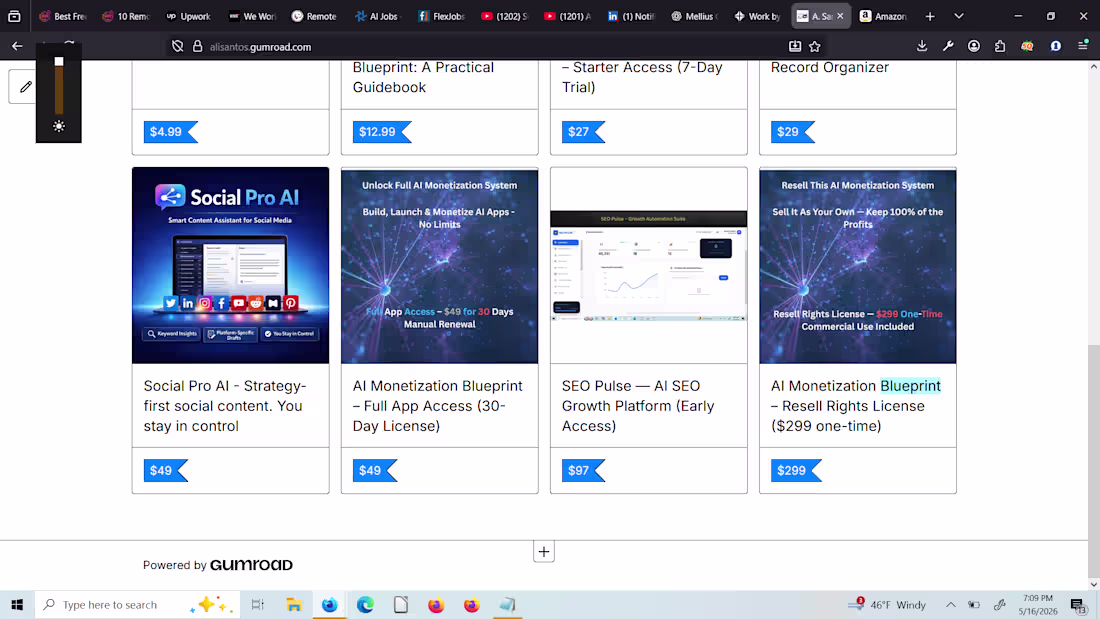This screenshot has height=619, width=1100.
Task: Click the Record Organizer product title
Action: [830, 67]
